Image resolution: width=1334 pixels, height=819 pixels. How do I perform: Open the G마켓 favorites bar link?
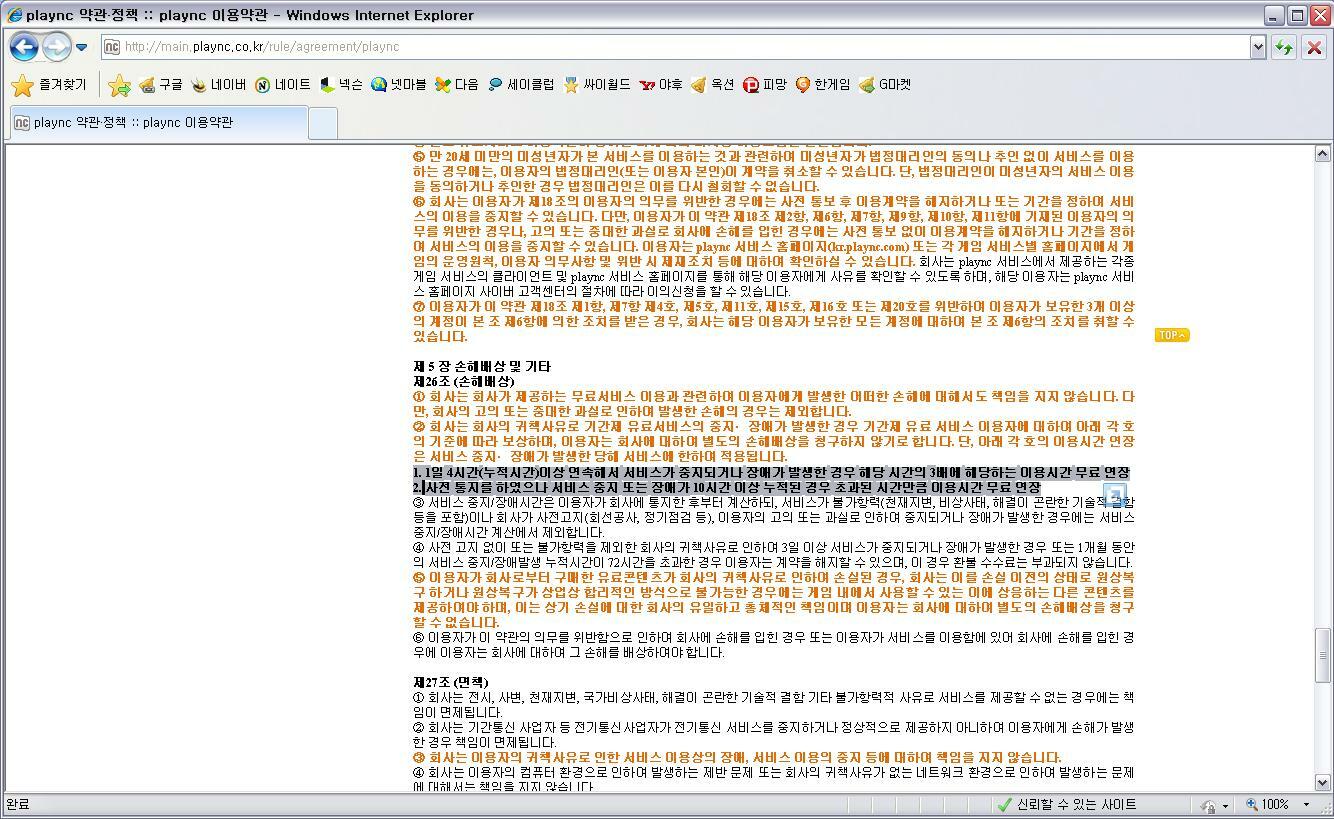tap(885, 85)
